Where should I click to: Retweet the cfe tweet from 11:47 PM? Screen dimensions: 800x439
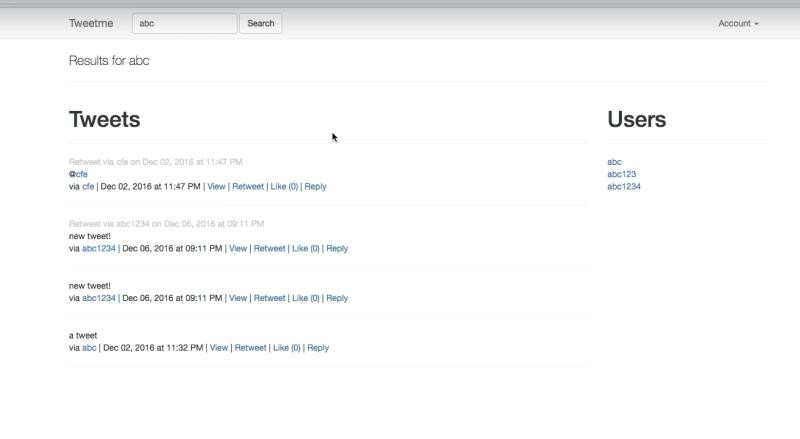(x=248, y=186)
